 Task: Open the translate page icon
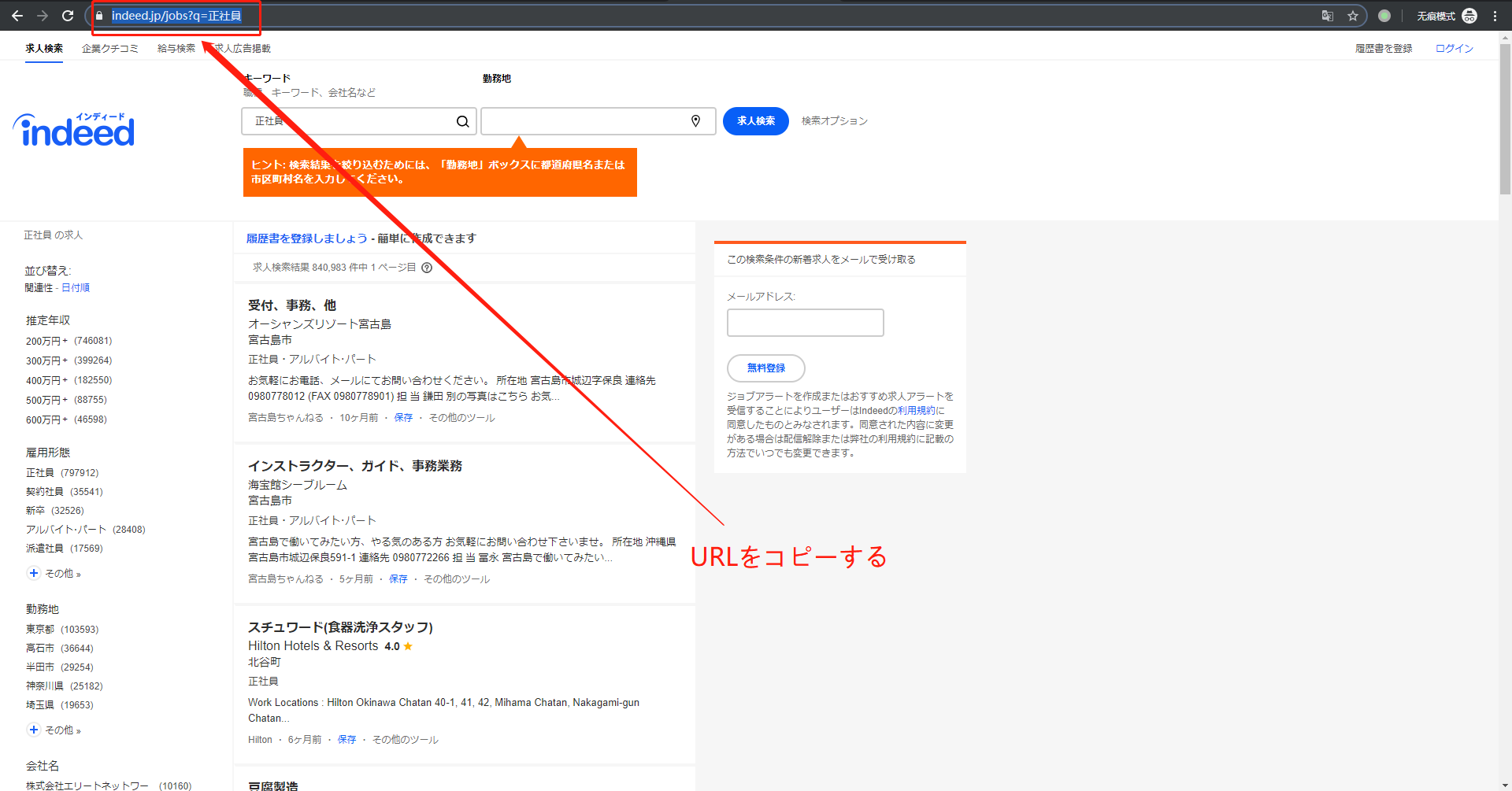coord(1328,16)
